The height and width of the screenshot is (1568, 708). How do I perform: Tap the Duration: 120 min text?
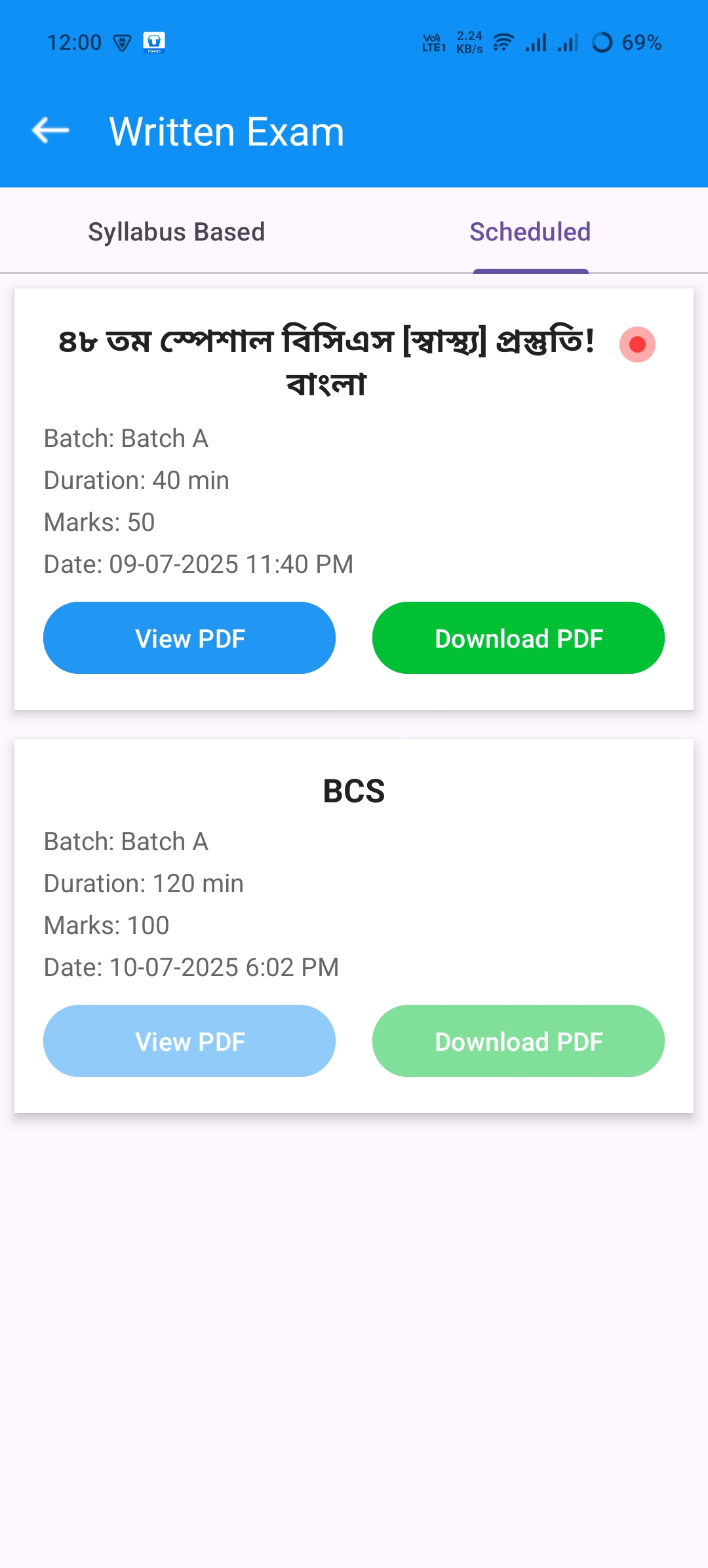pos(144,884)
